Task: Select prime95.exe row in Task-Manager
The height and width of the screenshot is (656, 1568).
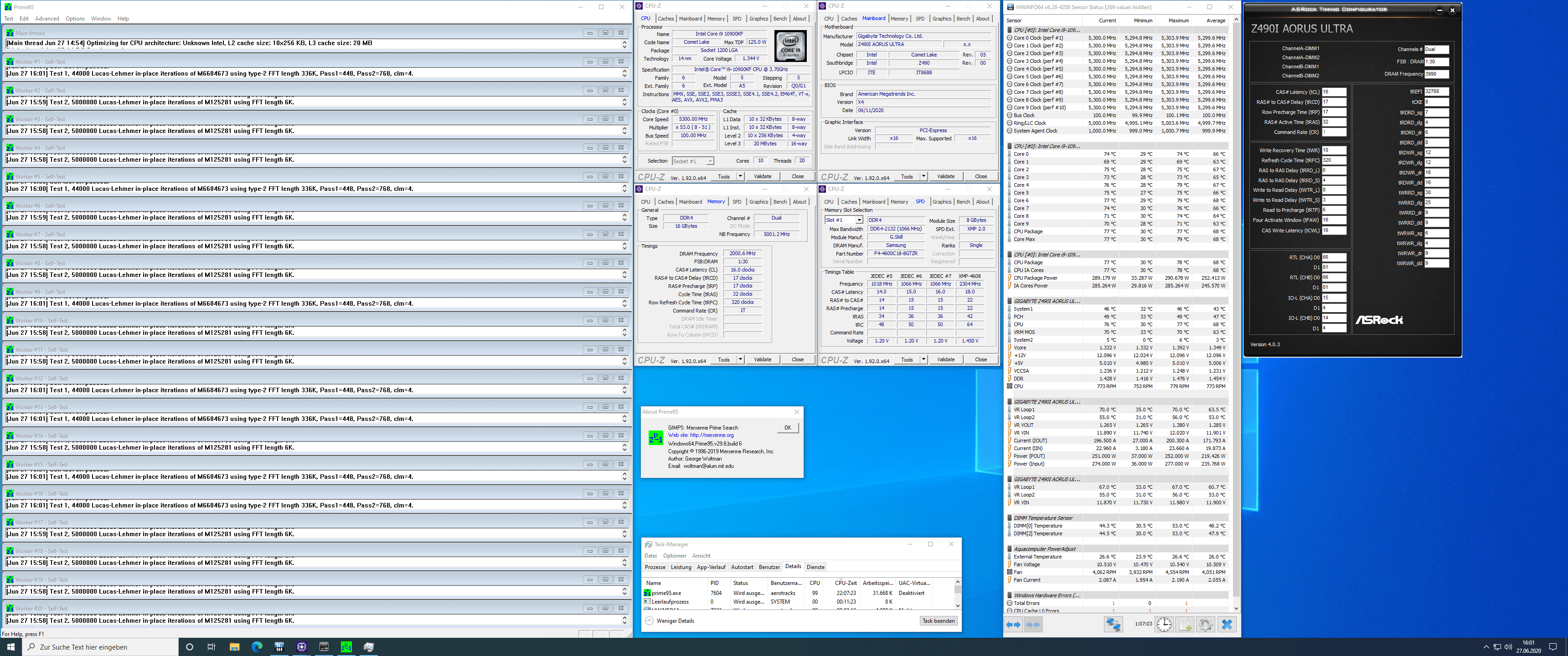Action: coord(797,593)
